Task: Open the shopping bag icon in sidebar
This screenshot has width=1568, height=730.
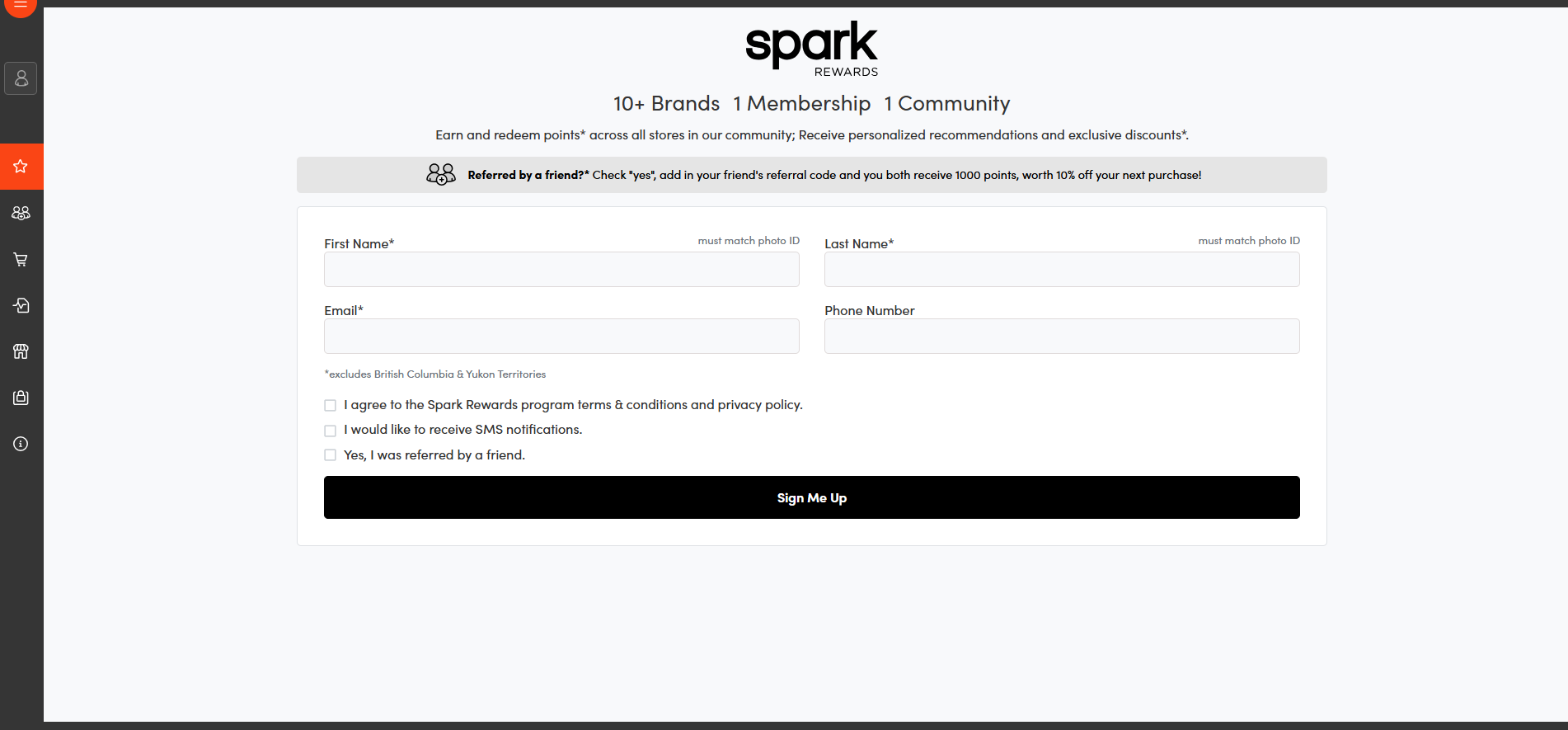Action: point(21,398)
